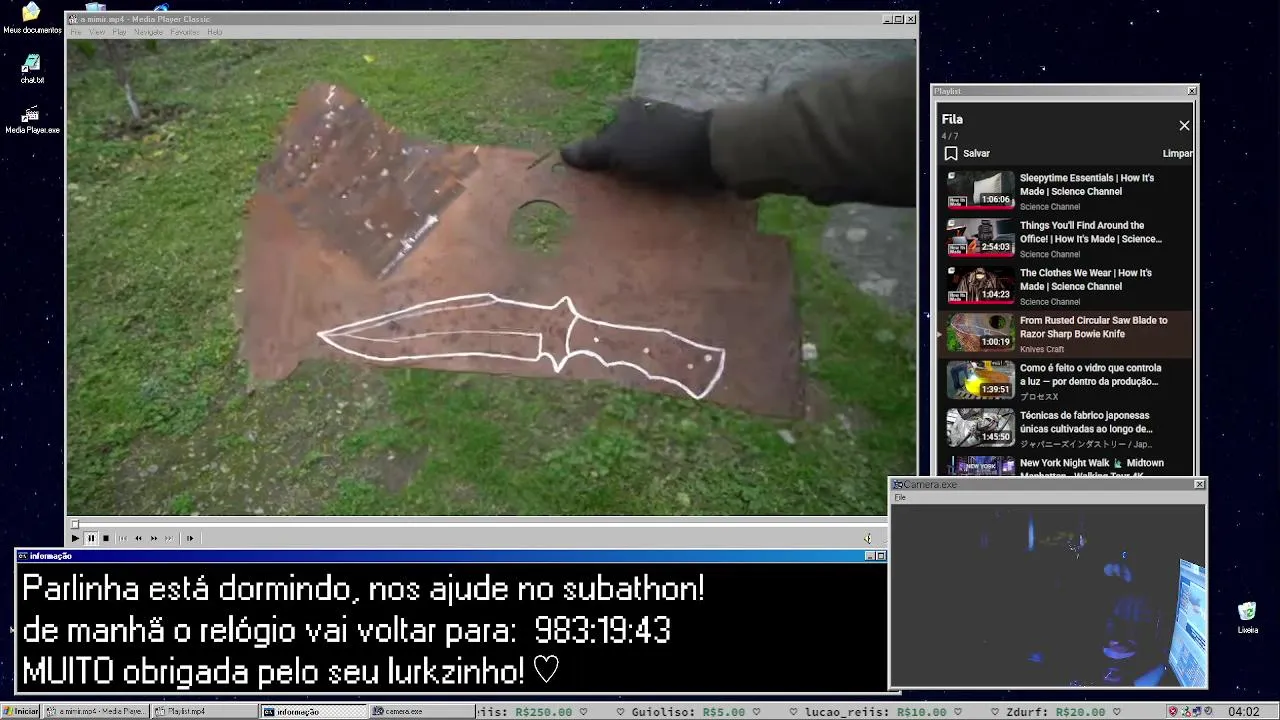This screenshot has height=720, width=1280.
Task: Click the red system tray icon
Action: pyautogui.click(x=1173, y=712)
